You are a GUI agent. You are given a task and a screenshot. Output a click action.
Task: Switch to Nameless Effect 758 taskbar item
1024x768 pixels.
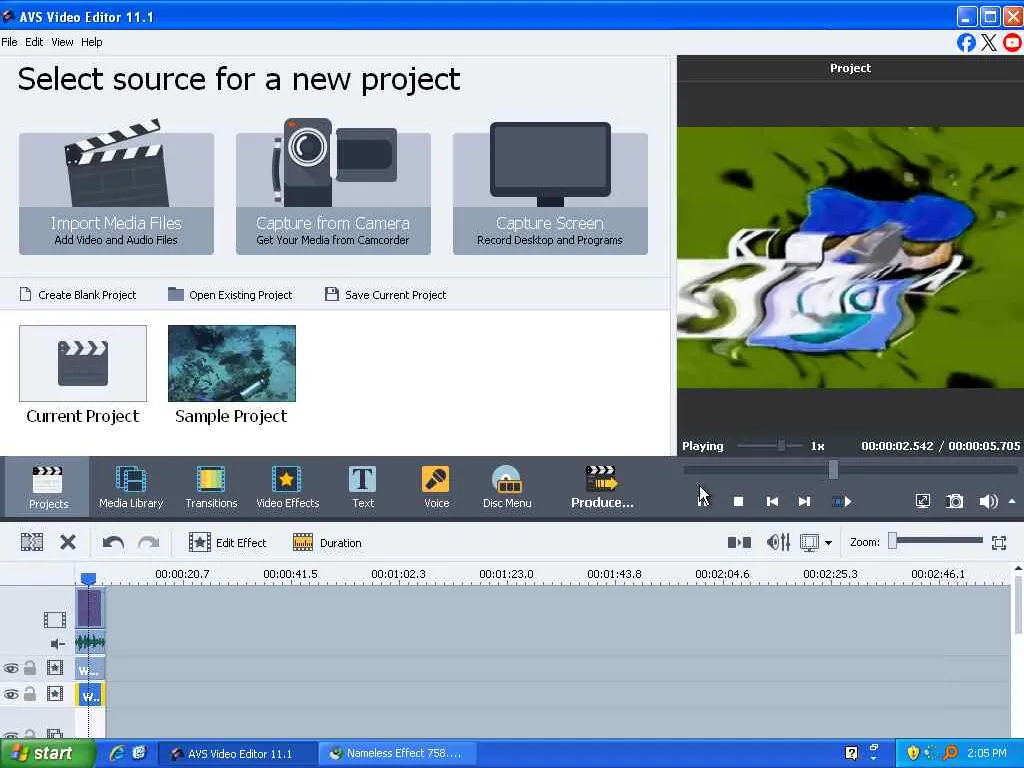pos(397,753)
